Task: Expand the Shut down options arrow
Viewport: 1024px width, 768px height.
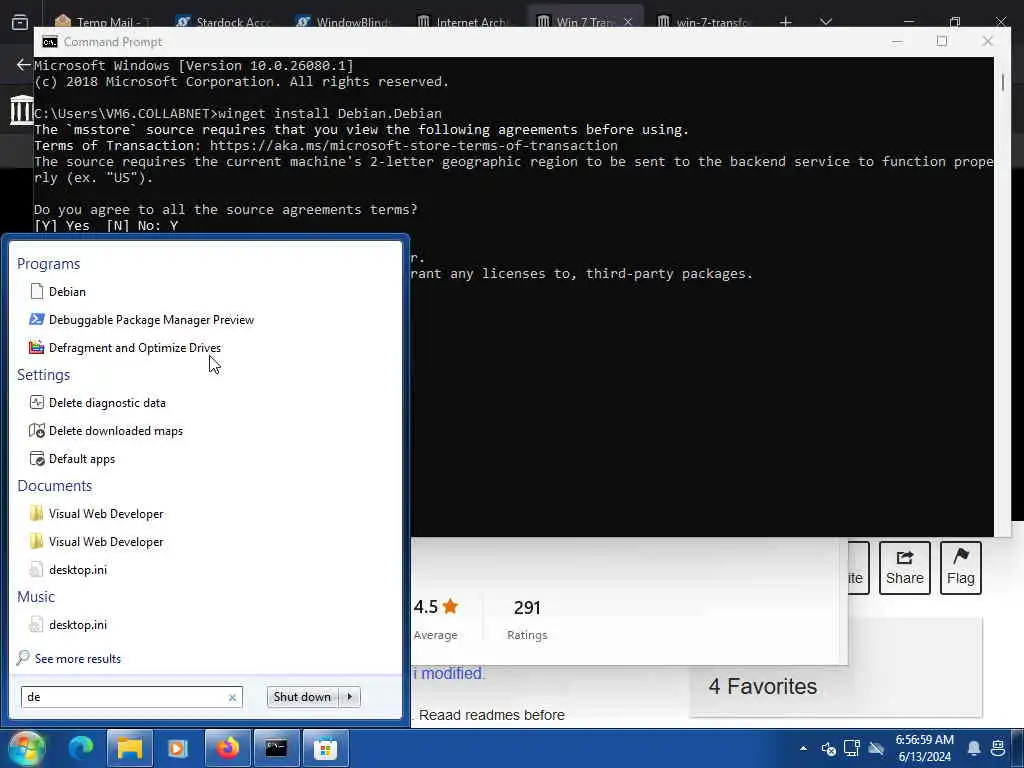Action: coord(350,697)
